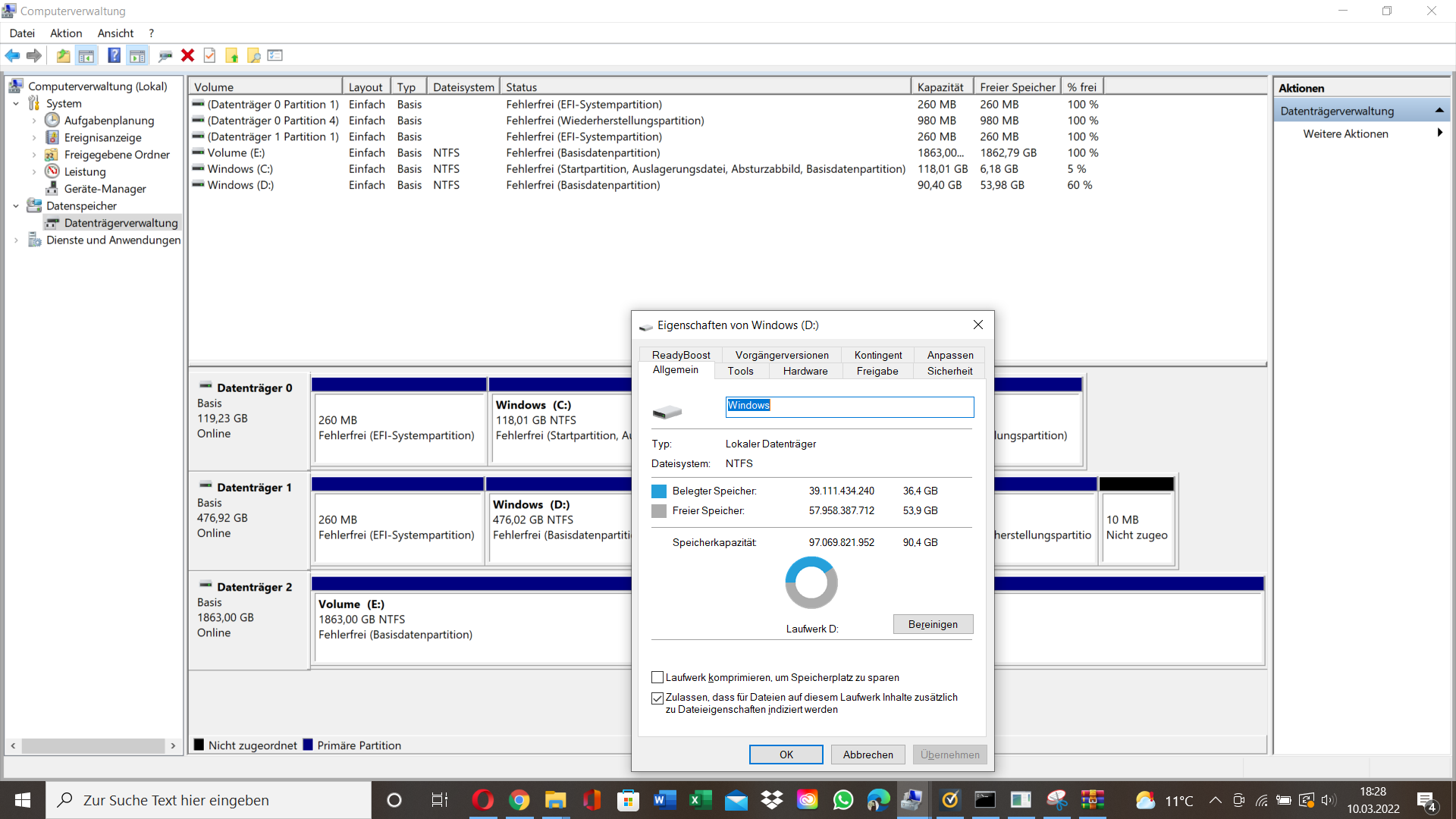Switch to the Tools tab
Viewport: 1456px width, 819px height.
tap(740, 371)
